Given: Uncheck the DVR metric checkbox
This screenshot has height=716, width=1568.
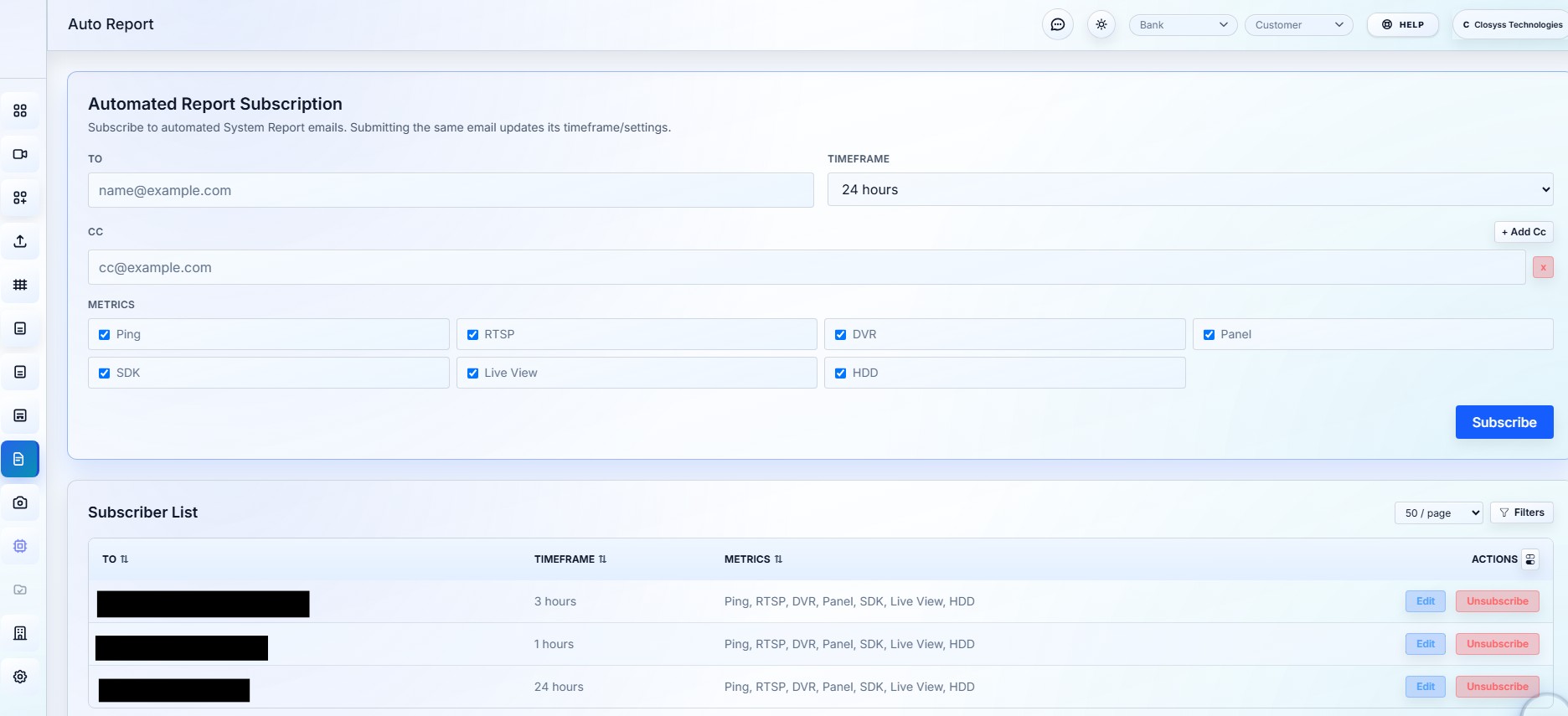Looking at the screenshot, I should (841, 334).
